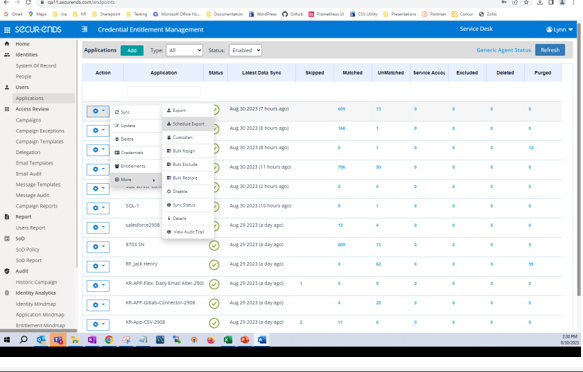
Task: Go to Home in the sidebar
Action: (22, 44)
